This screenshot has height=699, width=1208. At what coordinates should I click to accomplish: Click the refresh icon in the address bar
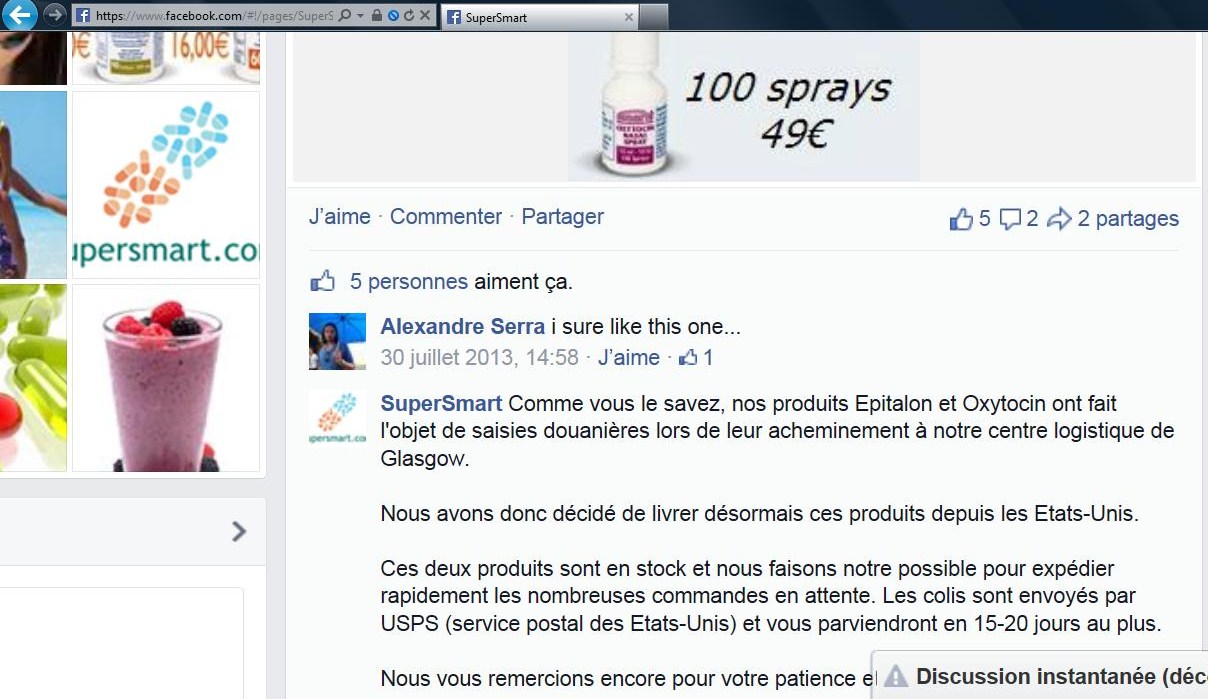[x=409, y=16]
